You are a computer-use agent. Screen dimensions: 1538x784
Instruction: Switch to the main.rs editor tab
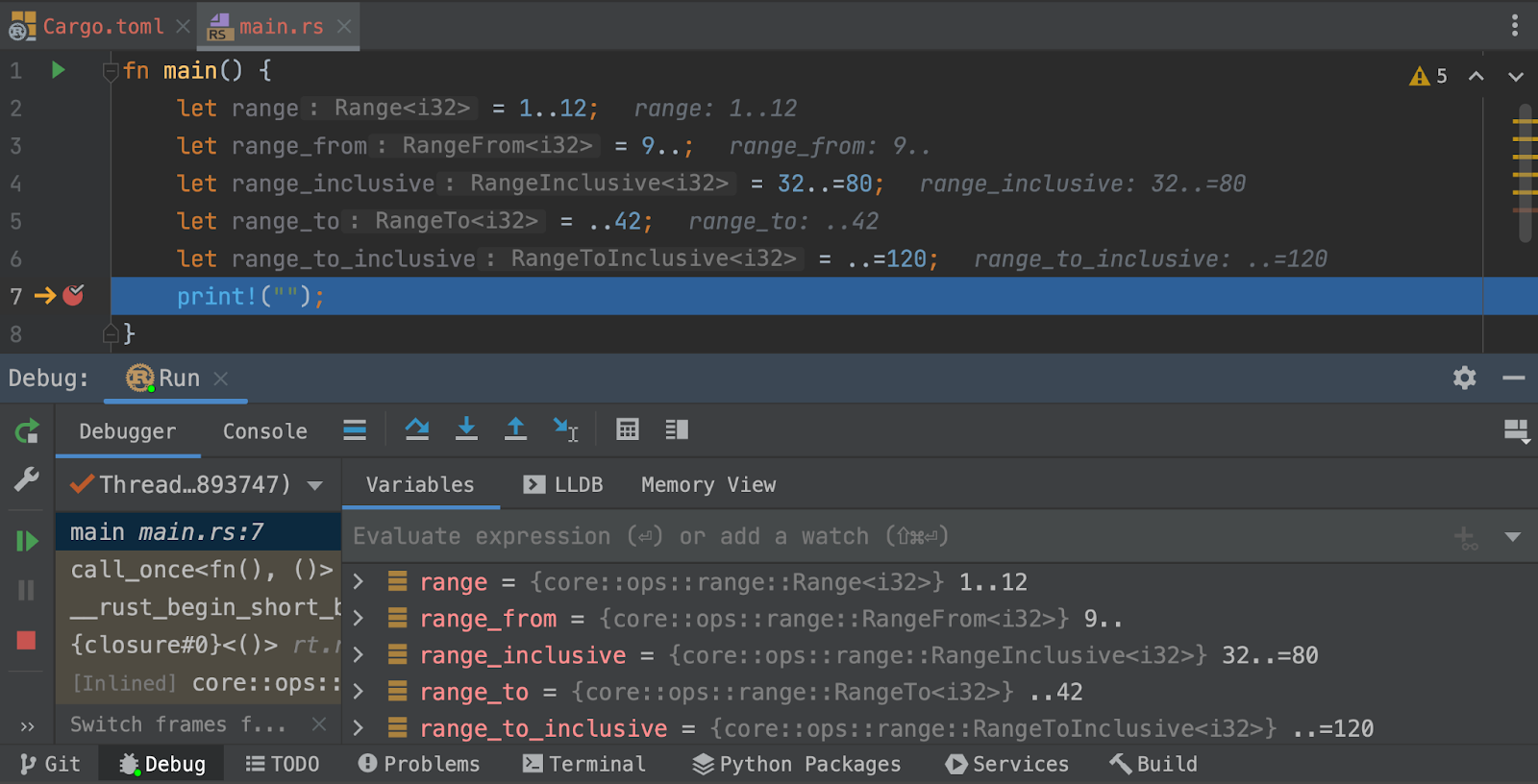tap(281, 27)
